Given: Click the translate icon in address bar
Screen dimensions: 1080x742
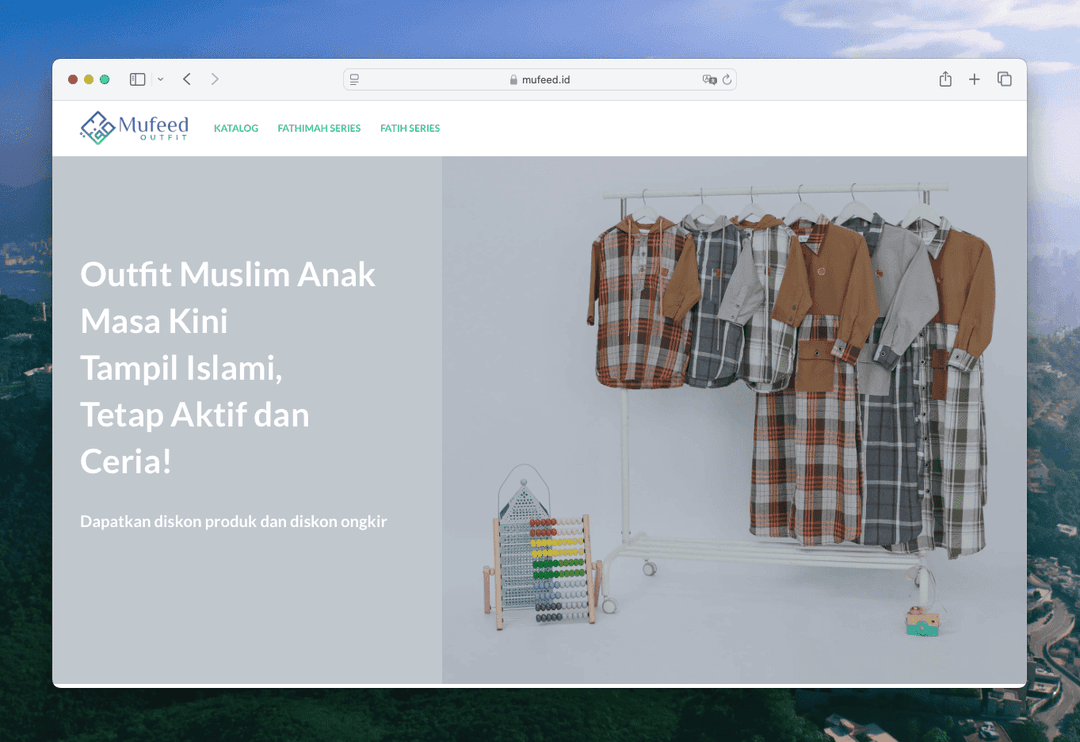Looking at the screenshot, I should [x=709, y=80].
